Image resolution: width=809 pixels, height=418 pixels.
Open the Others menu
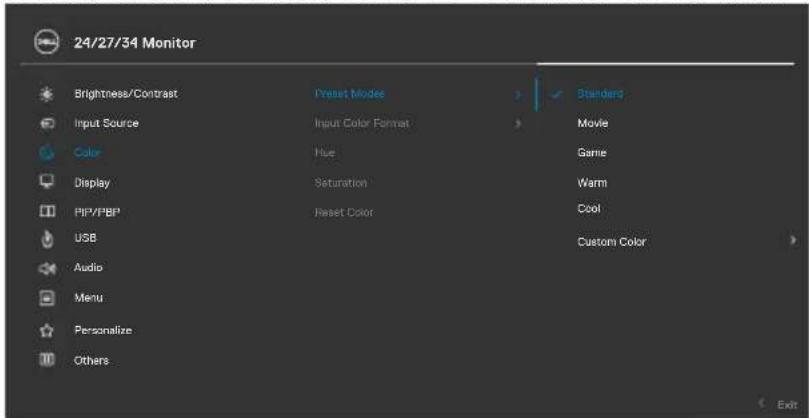click(91, 360)
